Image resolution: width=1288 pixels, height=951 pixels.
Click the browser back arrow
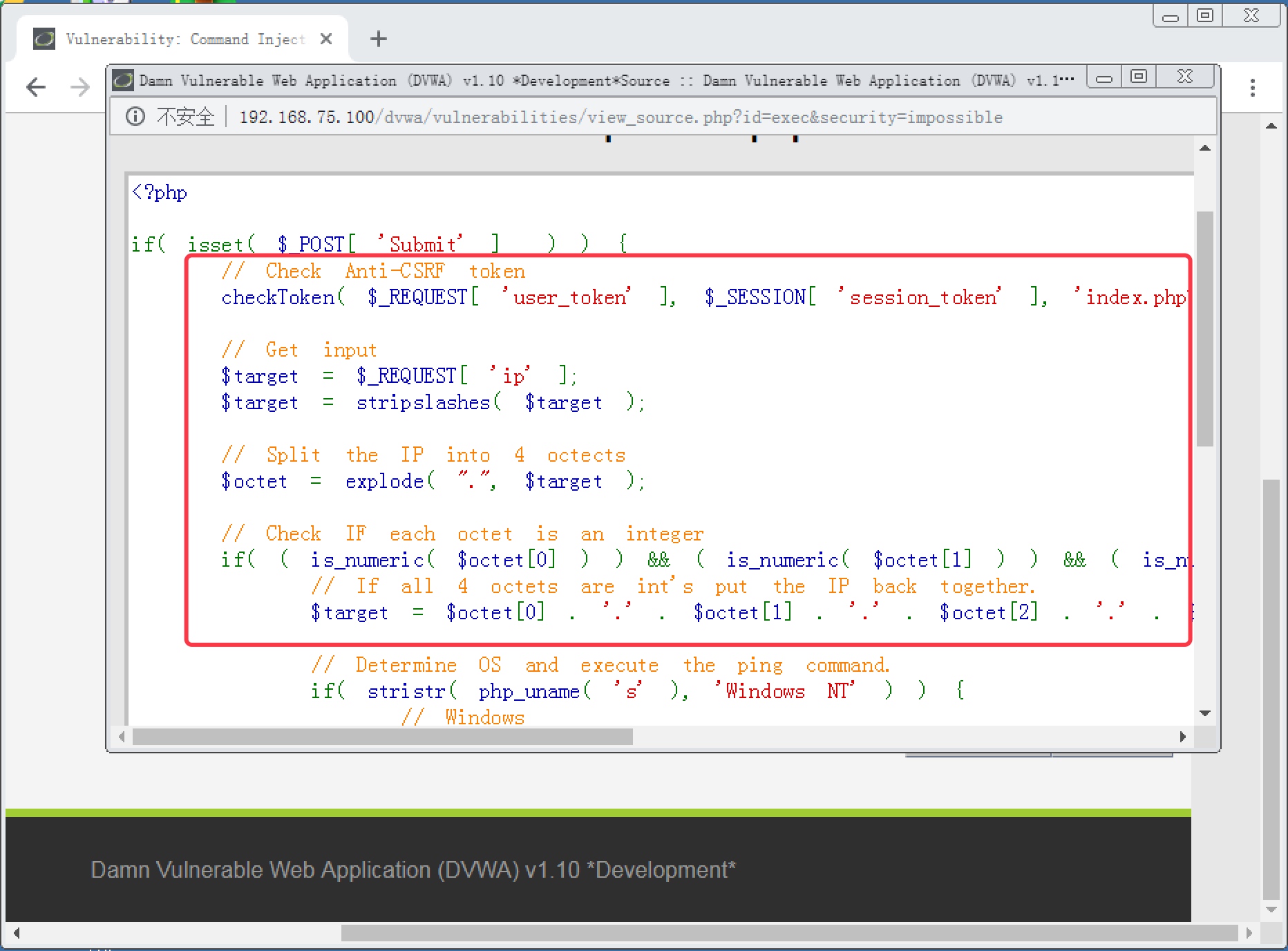36,87
